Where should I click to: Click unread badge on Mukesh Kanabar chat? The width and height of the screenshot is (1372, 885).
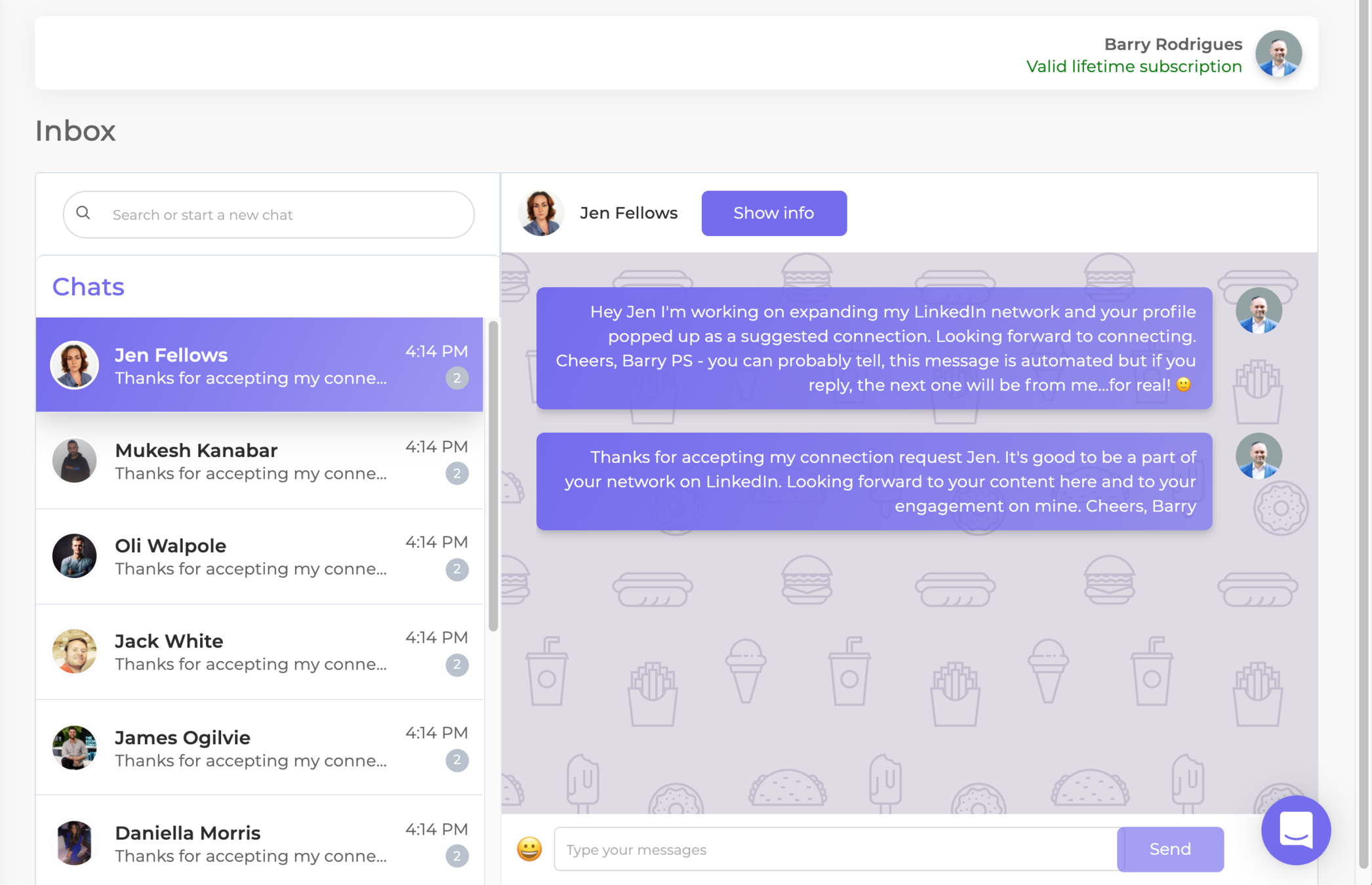pos(456,473)
